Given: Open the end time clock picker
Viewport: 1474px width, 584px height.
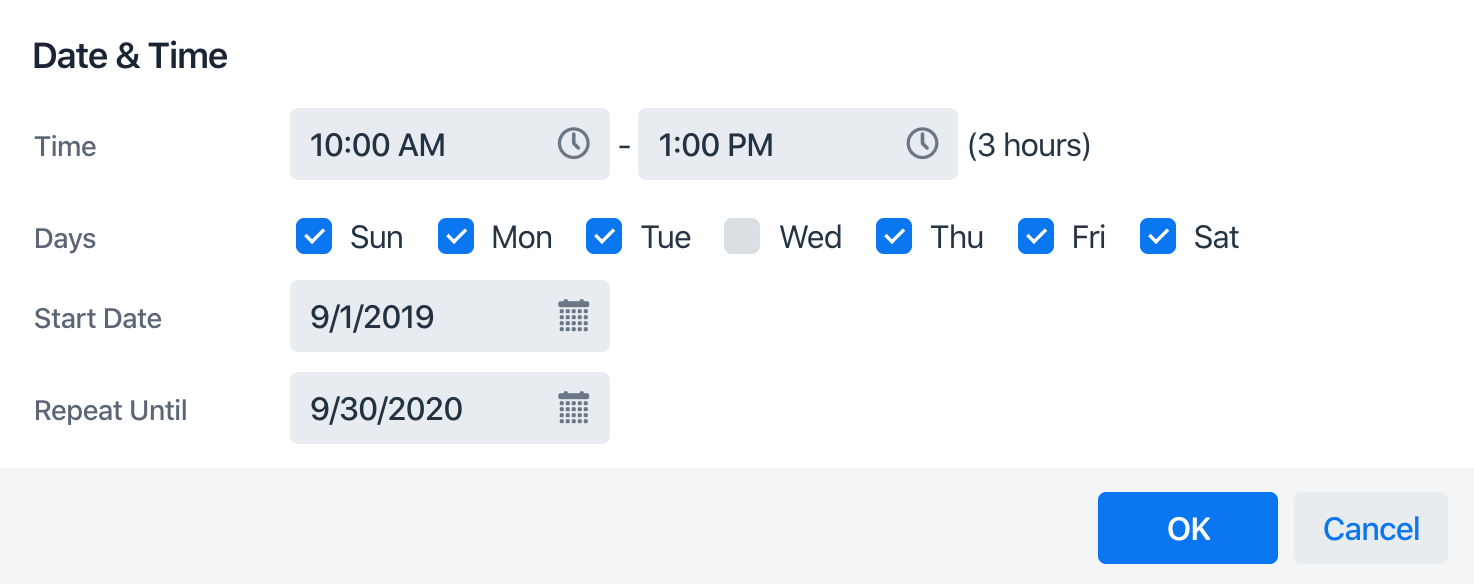Looking at the screenshot, I should tap(922, 144).
